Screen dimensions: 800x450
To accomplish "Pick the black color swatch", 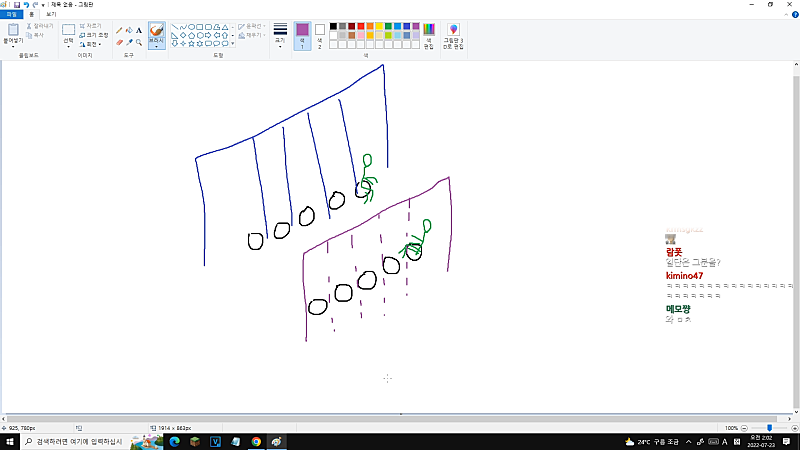I will pos(333,27).
